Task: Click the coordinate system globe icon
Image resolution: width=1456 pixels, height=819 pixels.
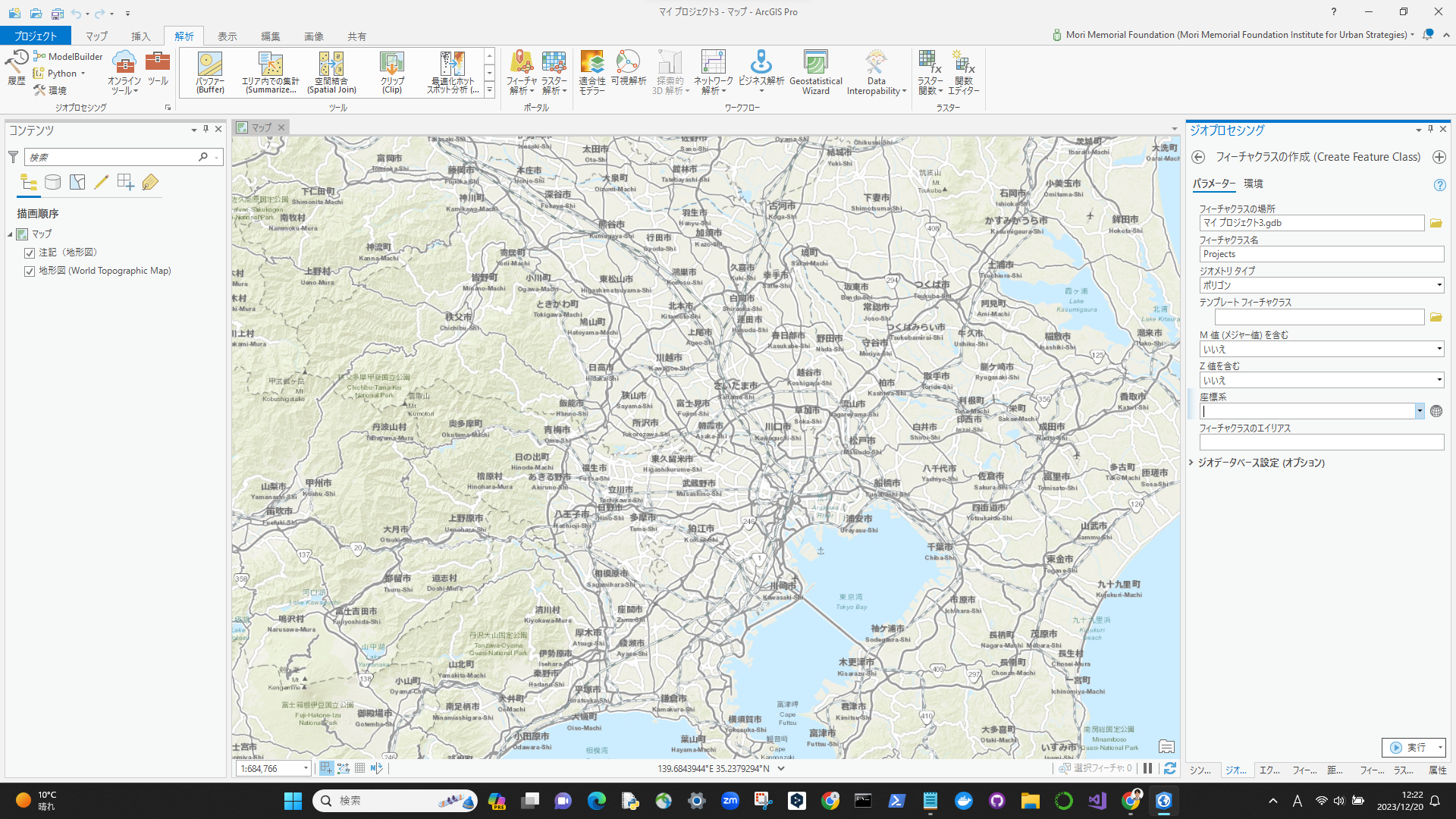Action: [x=1436, y=411]
